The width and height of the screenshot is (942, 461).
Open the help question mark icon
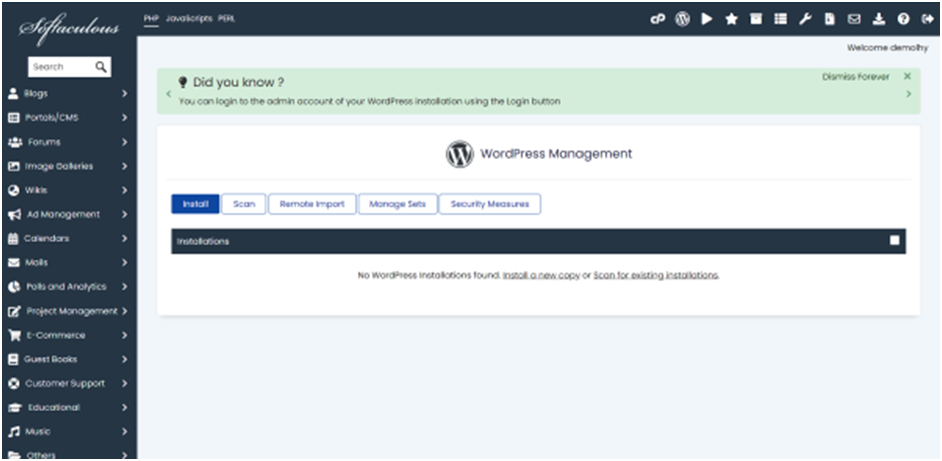coord(902,19)
